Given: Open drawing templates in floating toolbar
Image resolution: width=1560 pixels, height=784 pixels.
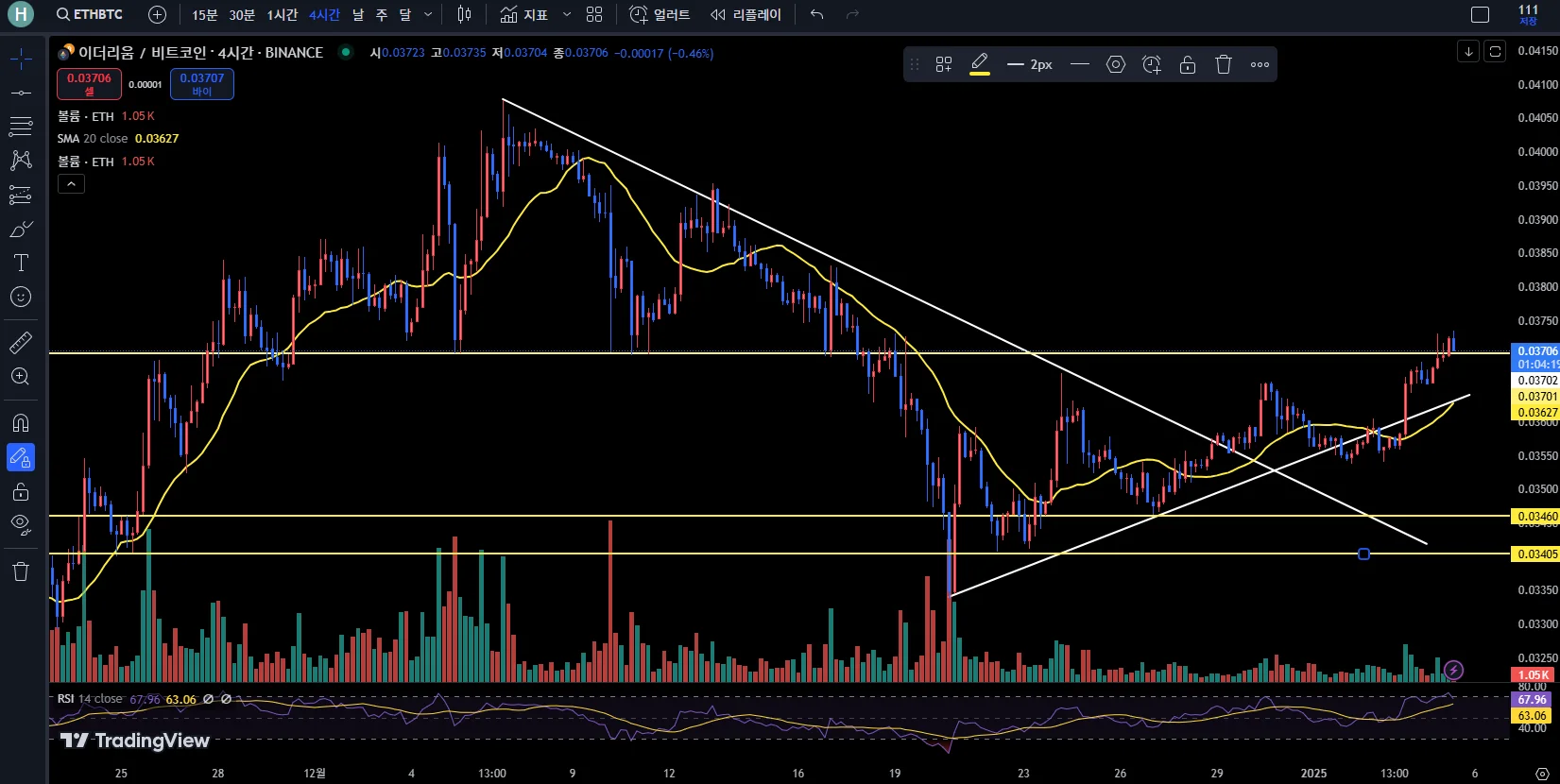Looking at the screenshot, I should pos(944,64).
